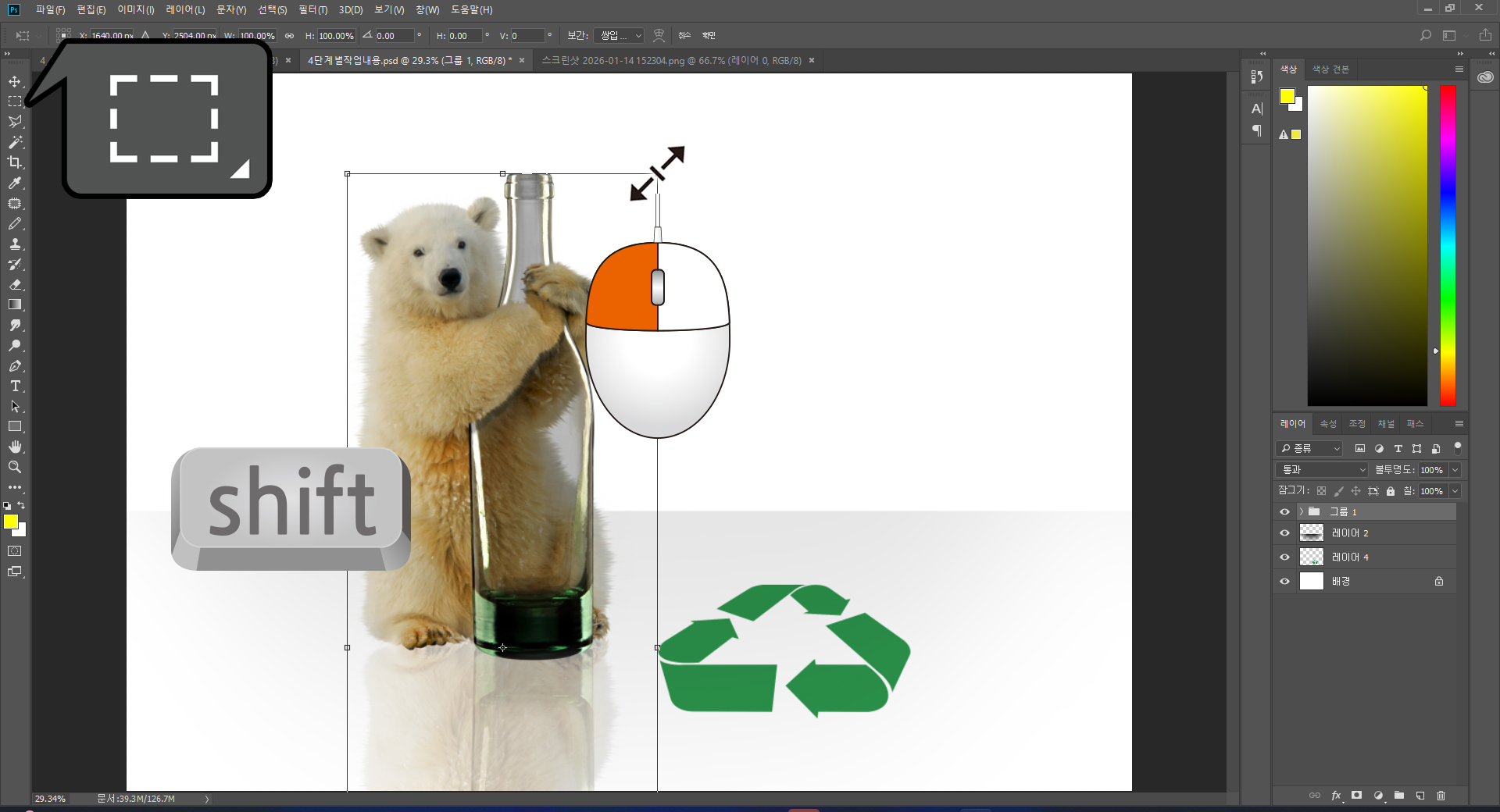Switch to the 채널 tab
1500x812 pixels.
pos(1385,424)
